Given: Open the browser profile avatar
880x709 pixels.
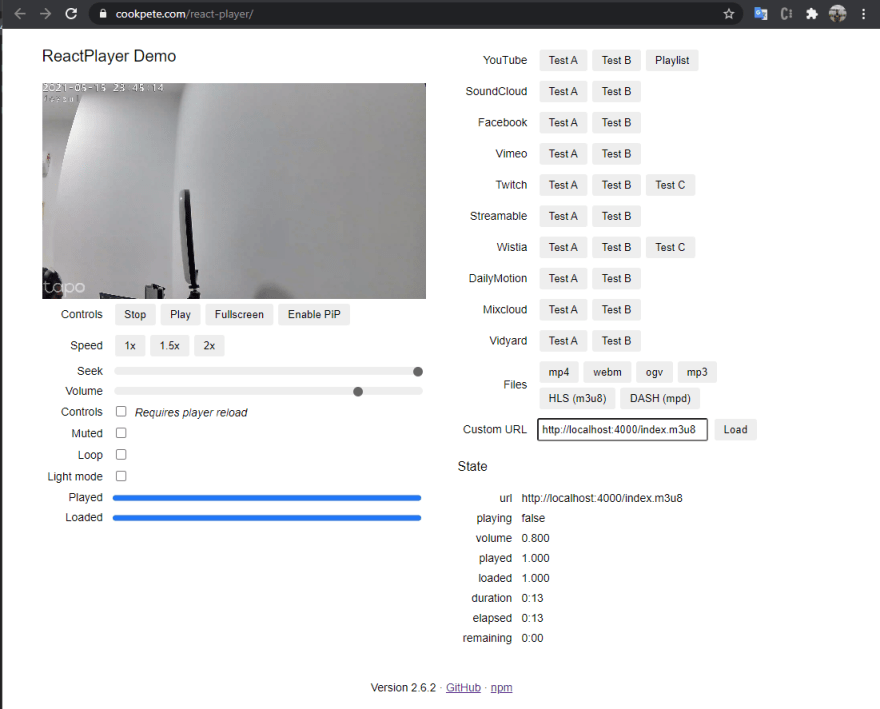Looking at the screenshot, I should (837, 14).
